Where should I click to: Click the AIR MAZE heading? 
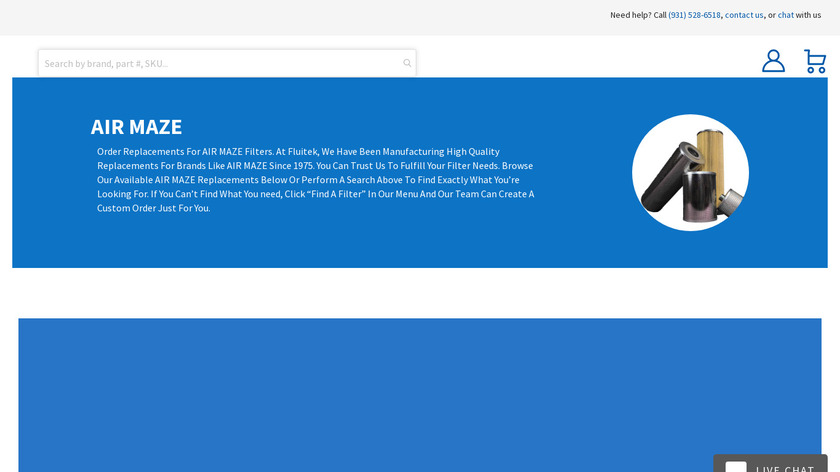136,127
